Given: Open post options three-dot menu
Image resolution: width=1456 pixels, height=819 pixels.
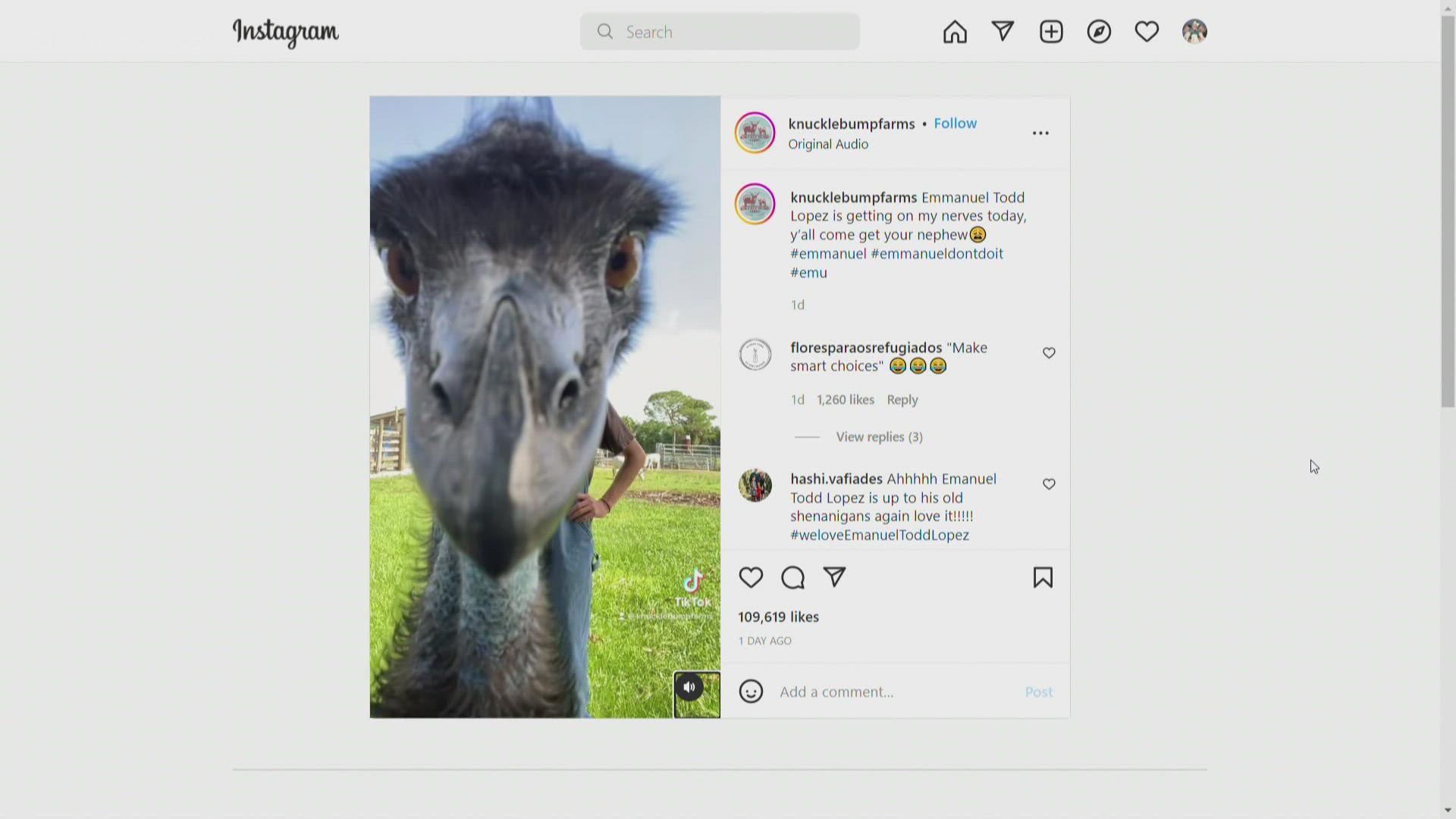Looking at the screenshot, I should point(1040,133).
